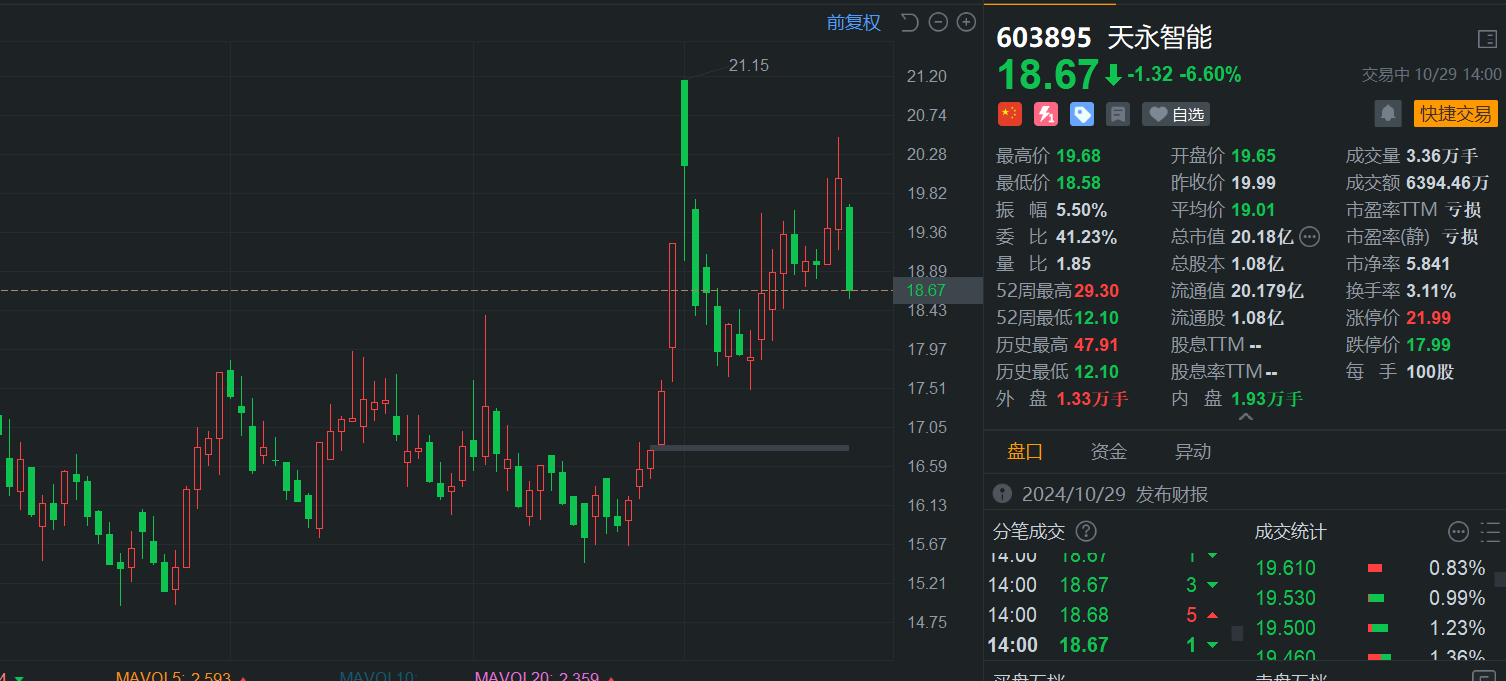Click the ellipsis icon beside 总市值
The height and width of the screenshot is (681, 1506).
1309,237
